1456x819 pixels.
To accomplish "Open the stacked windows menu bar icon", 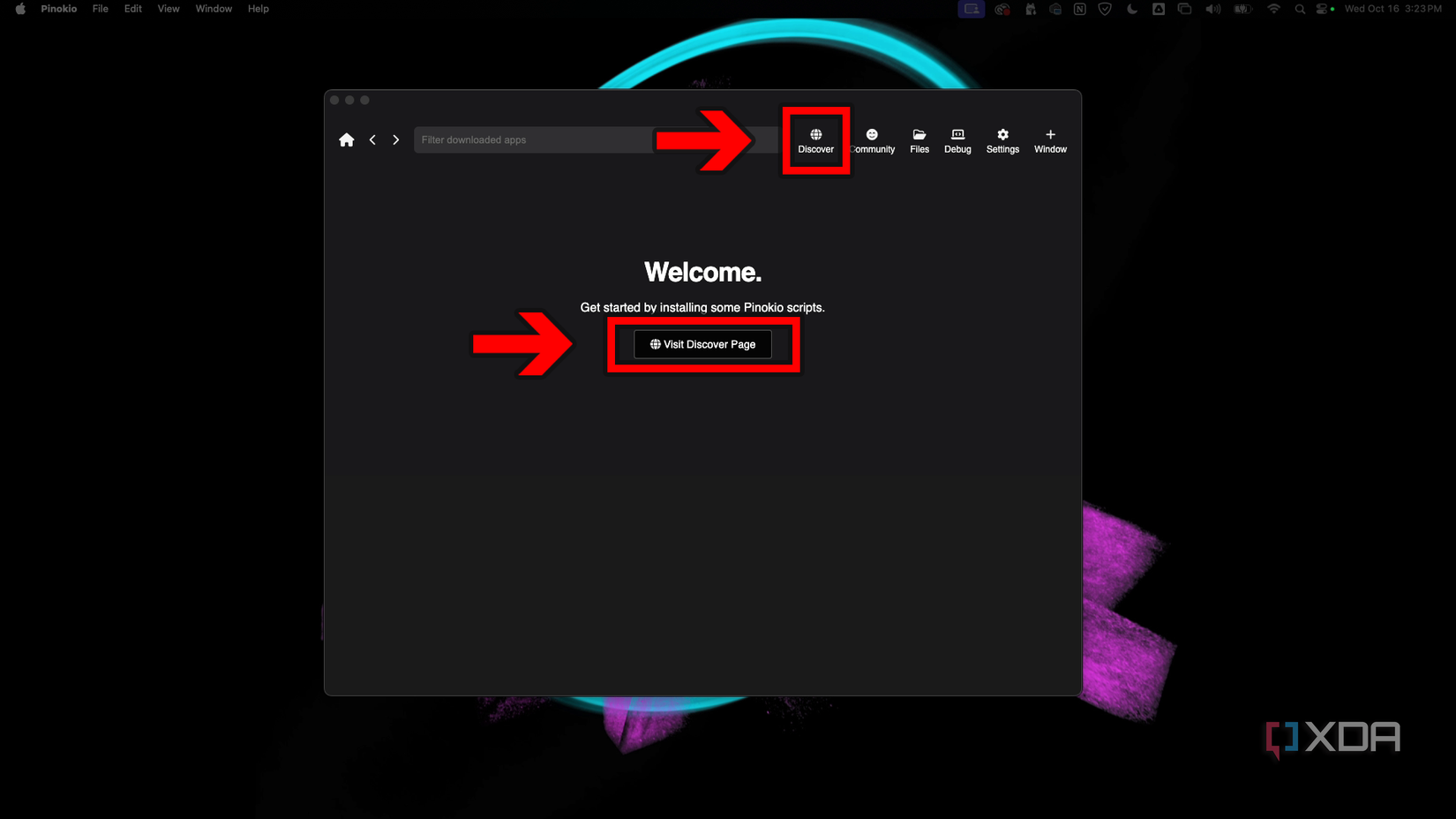I will point(1185,9).
